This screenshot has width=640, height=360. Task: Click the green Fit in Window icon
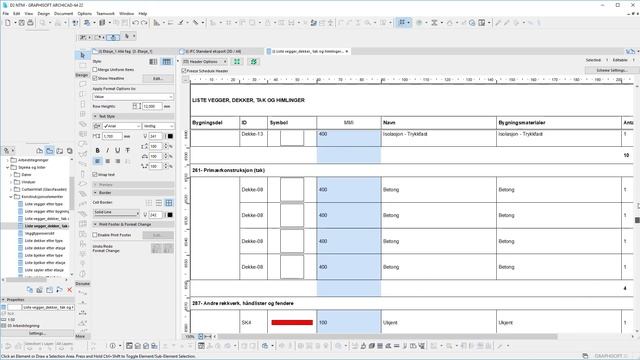pos(237,62)
